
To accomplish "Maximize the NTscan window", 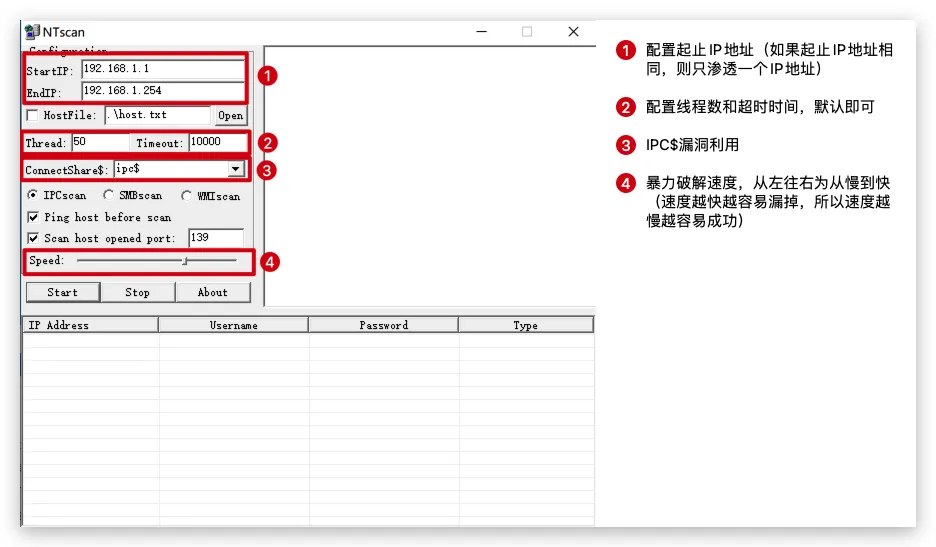I will tap(527, 32).
